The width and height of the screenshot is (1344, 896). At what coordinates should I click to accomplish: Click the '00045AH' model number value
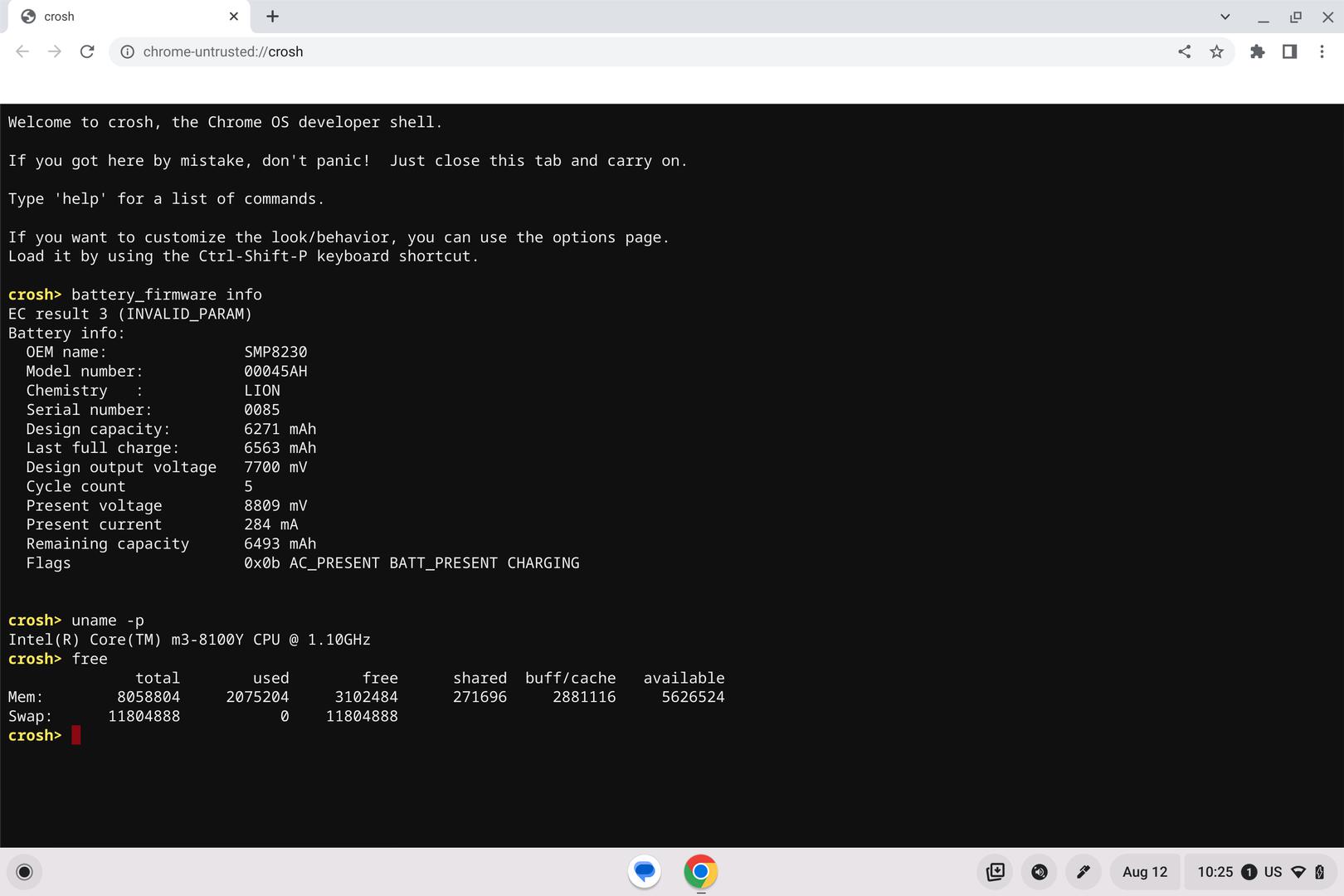pos(275,372)
